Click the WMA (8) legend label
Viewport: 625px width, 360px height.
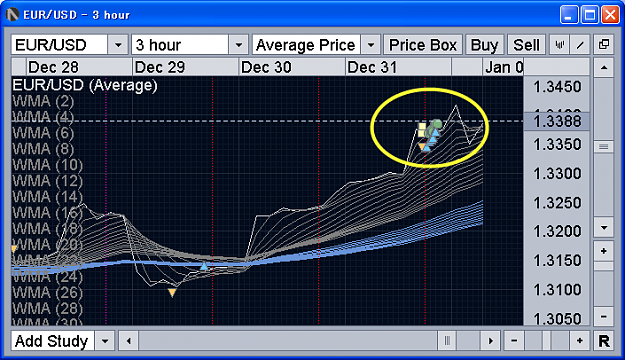point(43,149)
